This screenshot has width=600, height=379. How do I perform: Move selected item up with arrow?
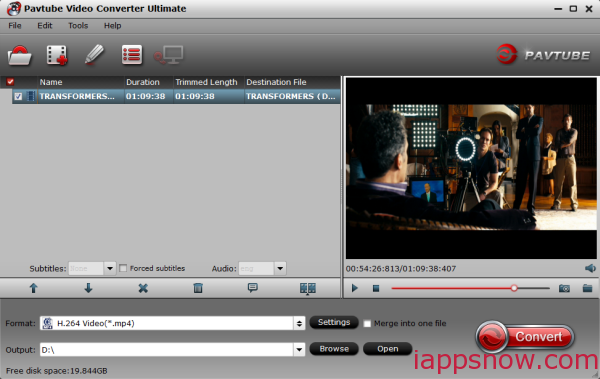click(x=34, y=288)
